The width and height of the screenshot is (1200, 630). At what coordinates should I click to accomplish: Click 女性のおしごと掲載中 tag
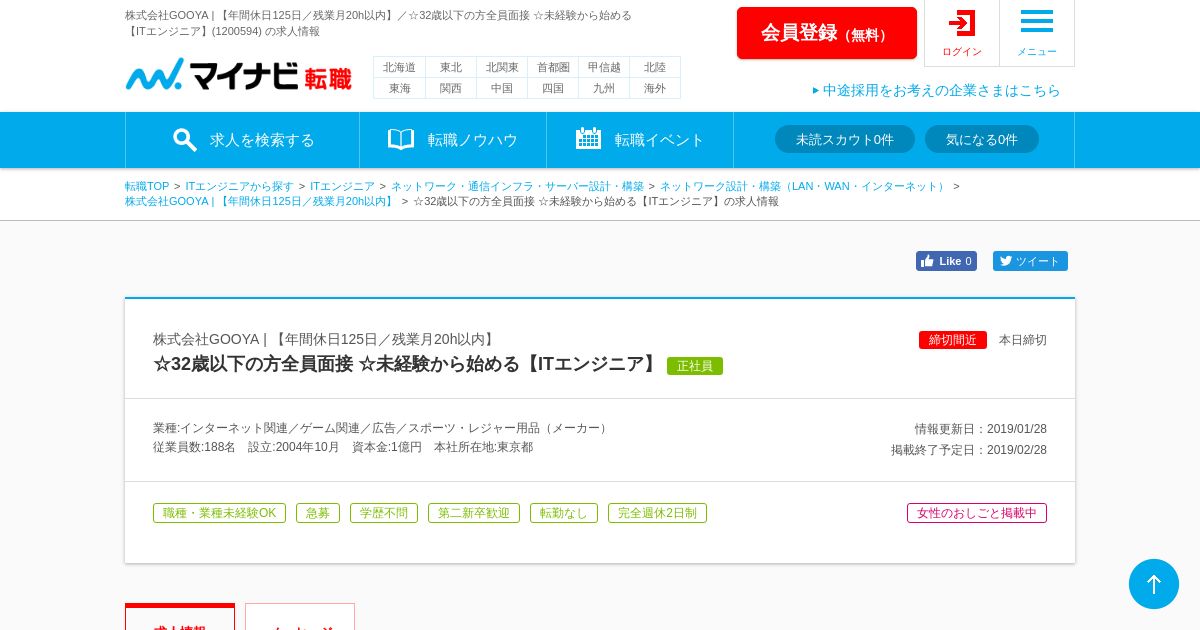click(977, 513)
